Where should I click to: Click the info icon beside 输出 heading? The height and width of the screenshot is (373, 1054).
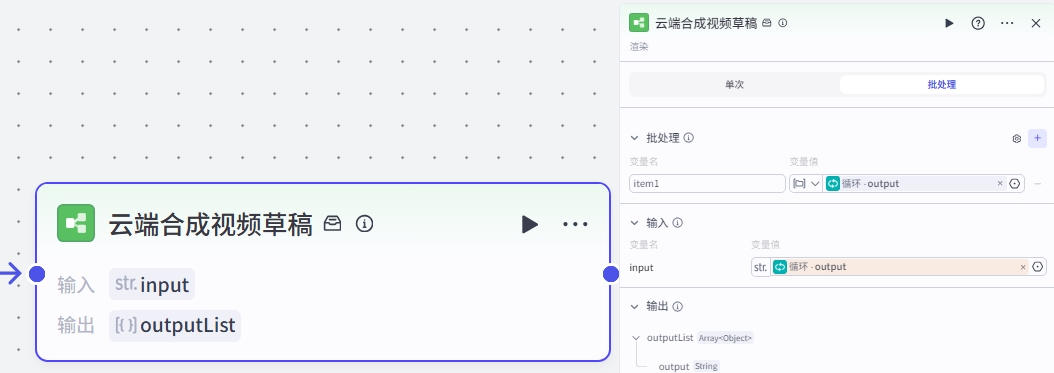tap(678, 306)
